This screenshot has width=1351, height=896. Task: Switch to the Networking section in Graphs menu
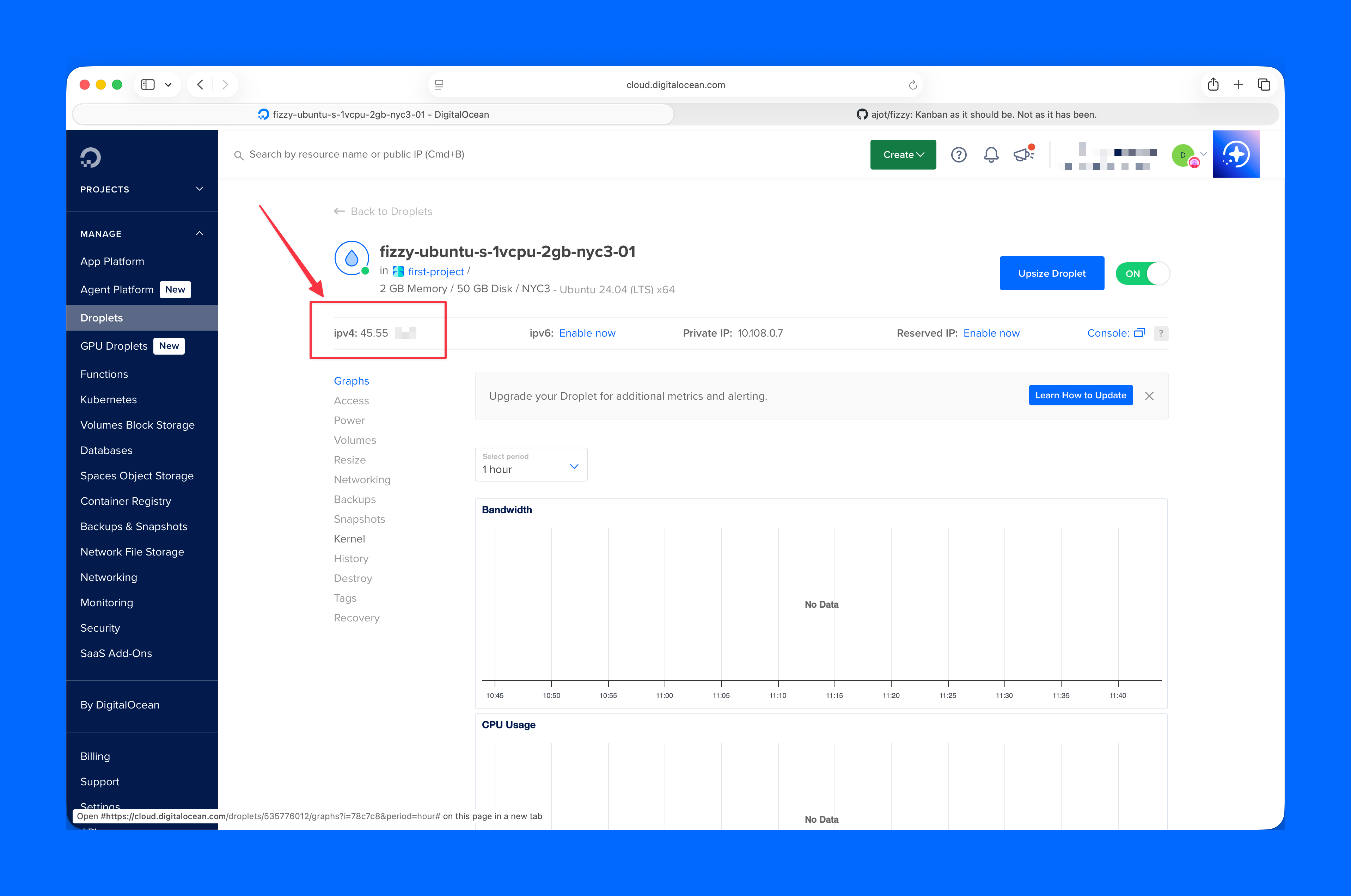click(x=362, y=479)
